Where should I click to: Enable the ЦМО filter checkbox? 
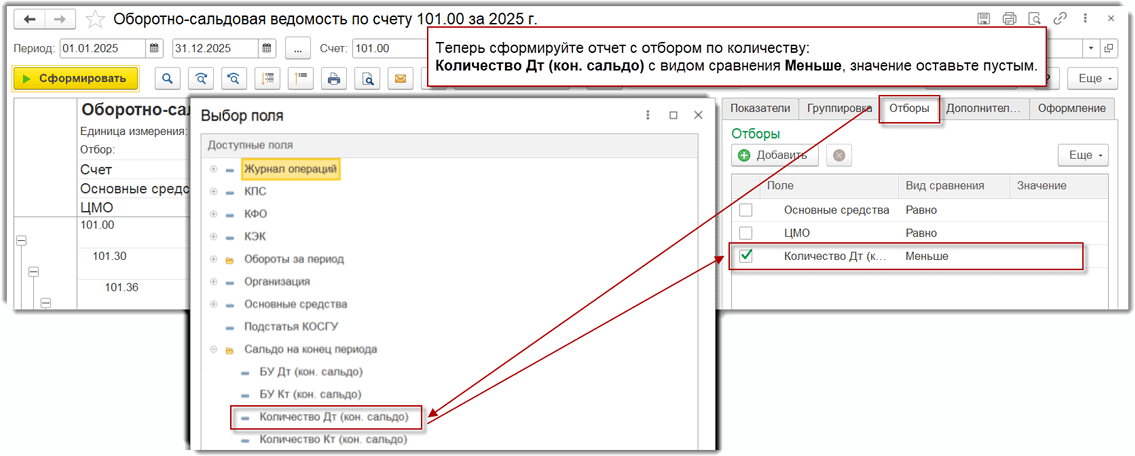745,233
